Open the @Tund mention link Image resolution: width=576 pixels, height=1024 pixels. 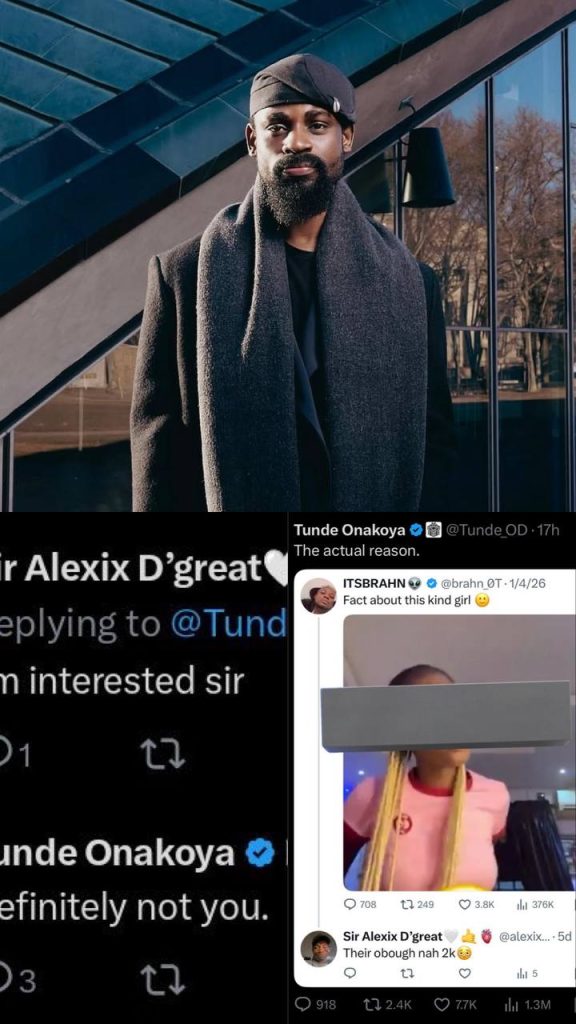[228, 624]
